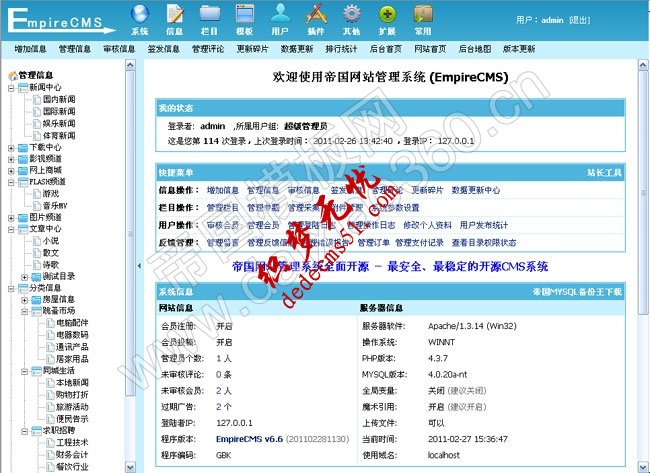Click the page icon beside 国内新闻
The height and width of the screenshot is (473, 650).
coord(37,99)
